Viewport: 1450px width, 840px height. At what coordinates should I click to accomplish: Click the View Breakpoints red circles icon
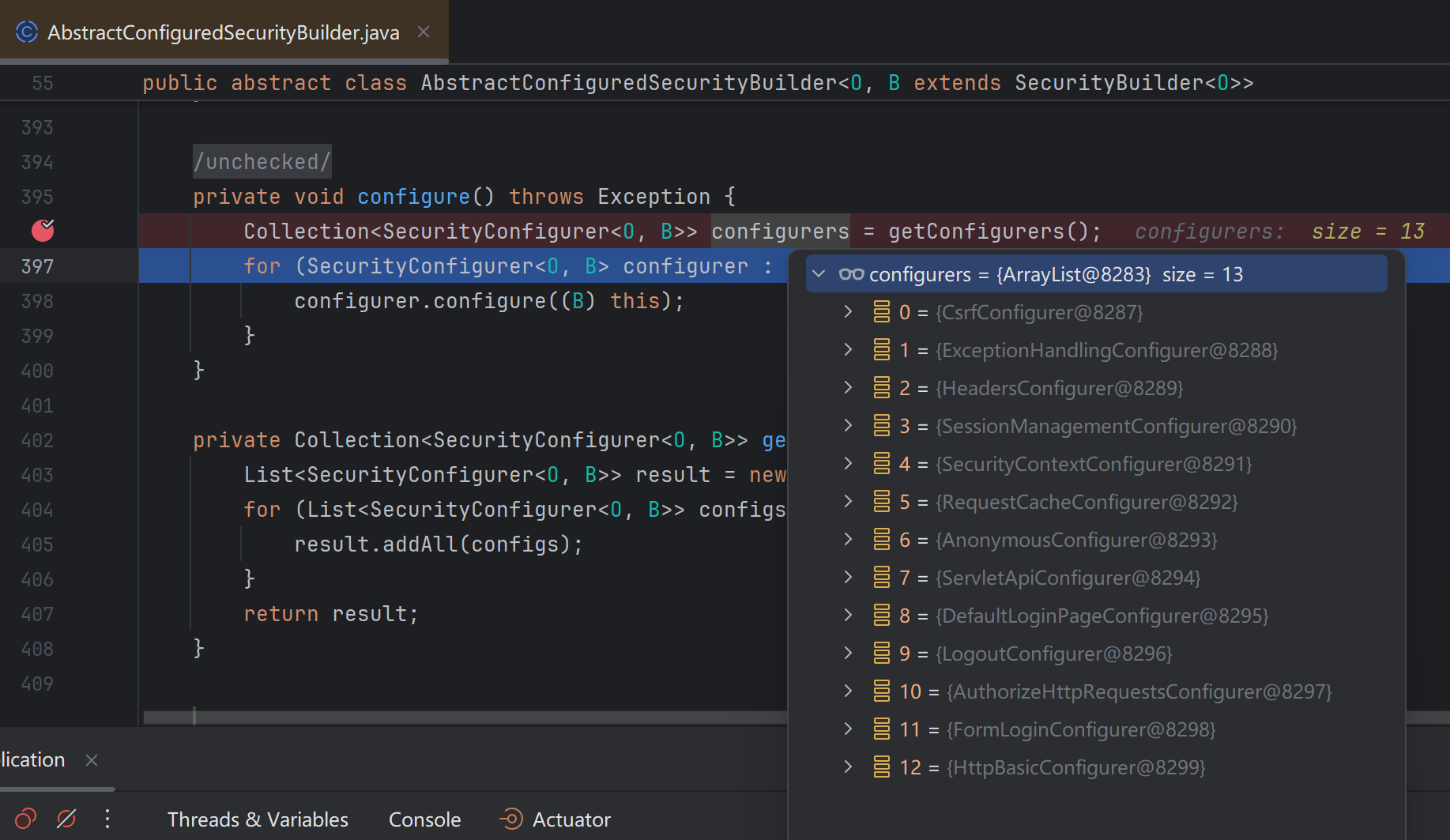(x=25, y=819)
